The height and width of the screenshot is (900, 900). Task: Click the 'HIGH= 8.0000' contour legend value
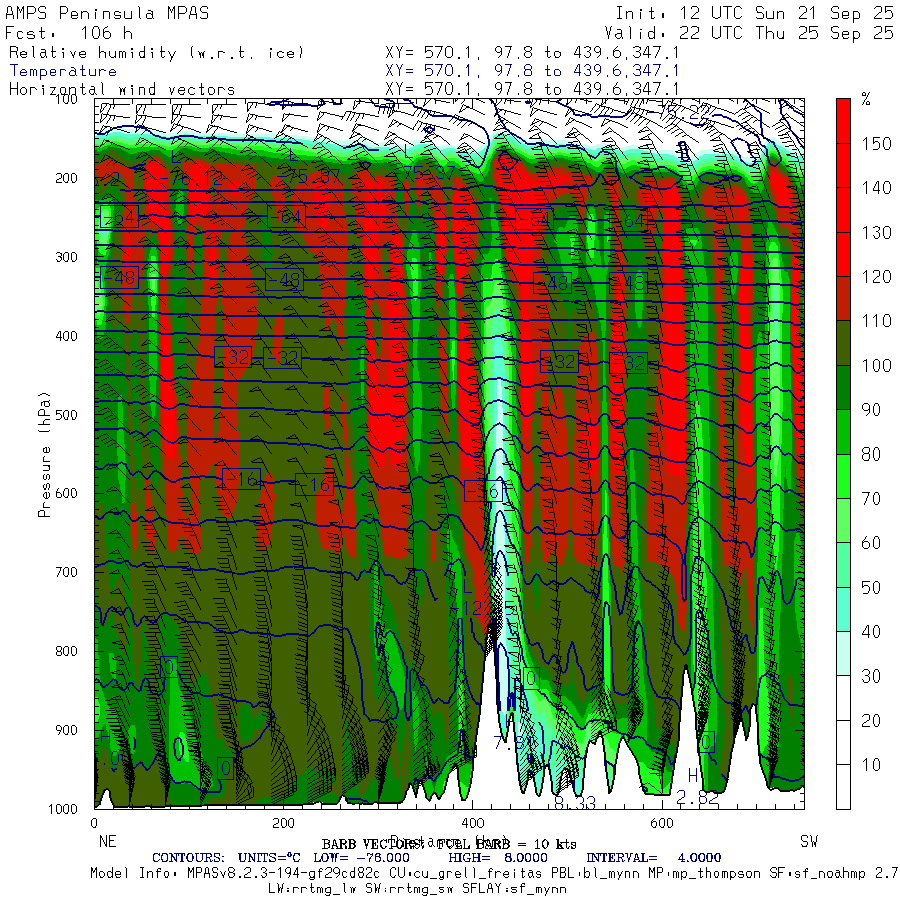tap(498, 858)
